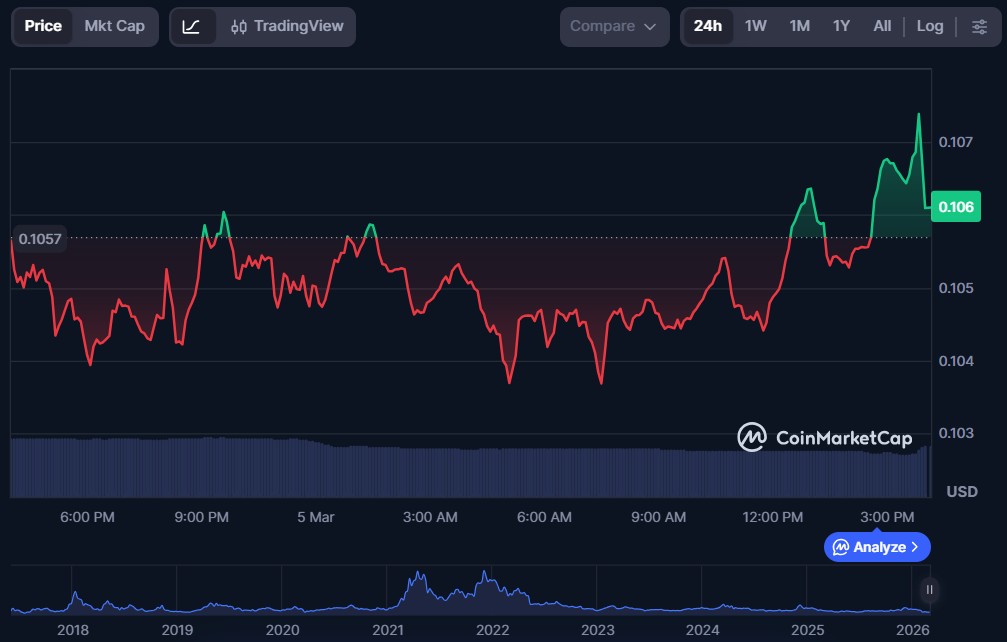1007x642 pixels.
Task: Select the line chart view icon
Action: coord(192,27)
